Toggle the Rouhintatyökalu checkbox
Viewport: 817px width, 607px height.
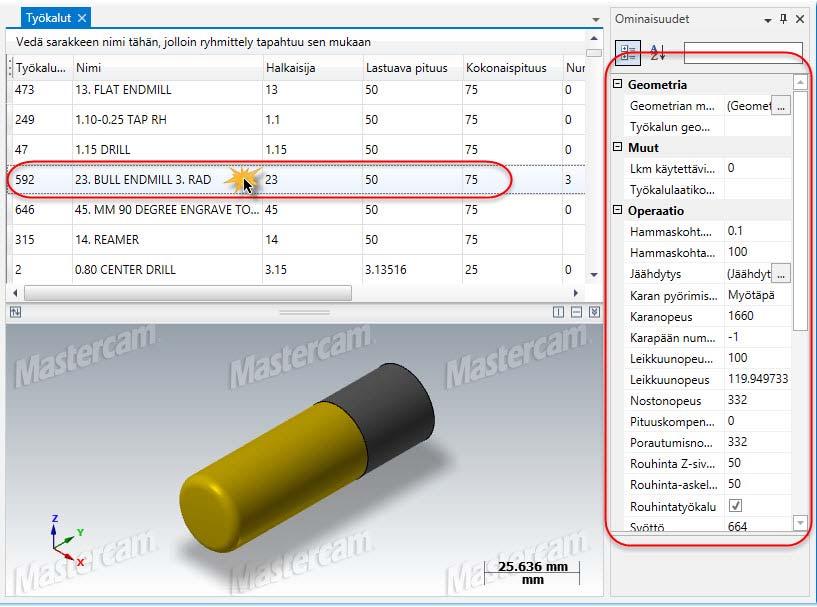point(735,505)
